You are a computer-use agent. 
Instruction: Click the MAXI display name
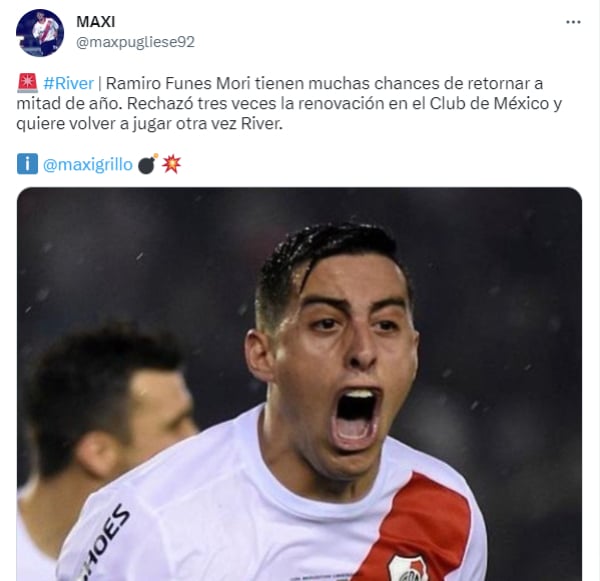point(96,22)
